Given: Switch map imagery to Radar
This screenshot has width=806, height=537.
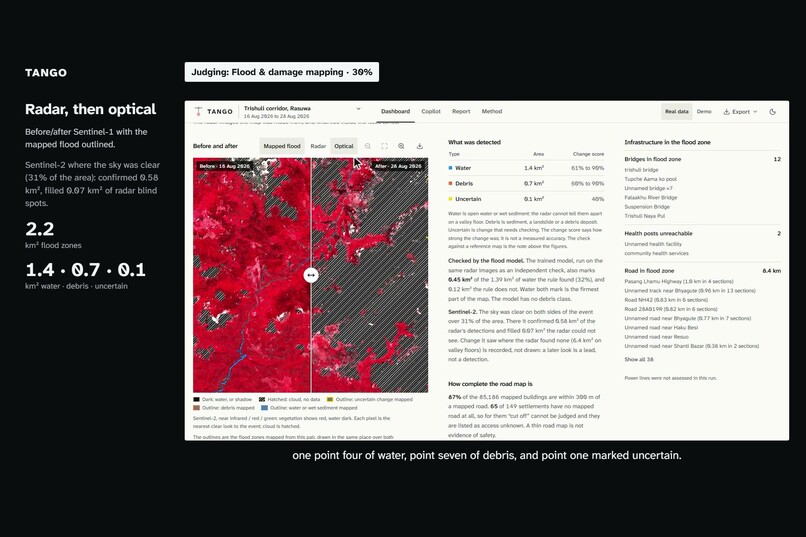Looking at the screenshot, I should pyautogui.click(x=318, y=146).
